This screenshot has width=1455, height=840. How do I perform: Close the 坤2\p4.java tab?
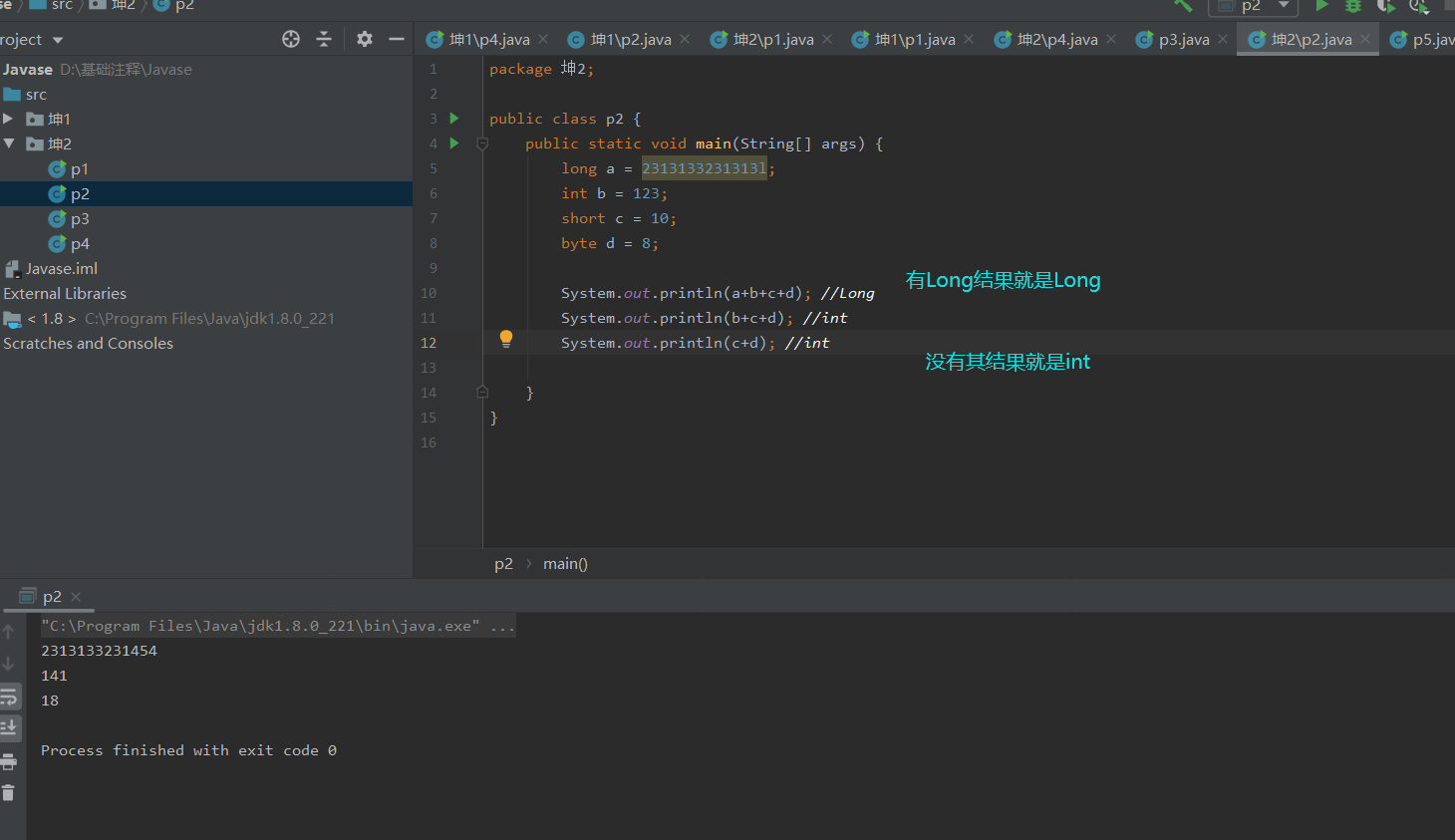[x=1111, y=39]
